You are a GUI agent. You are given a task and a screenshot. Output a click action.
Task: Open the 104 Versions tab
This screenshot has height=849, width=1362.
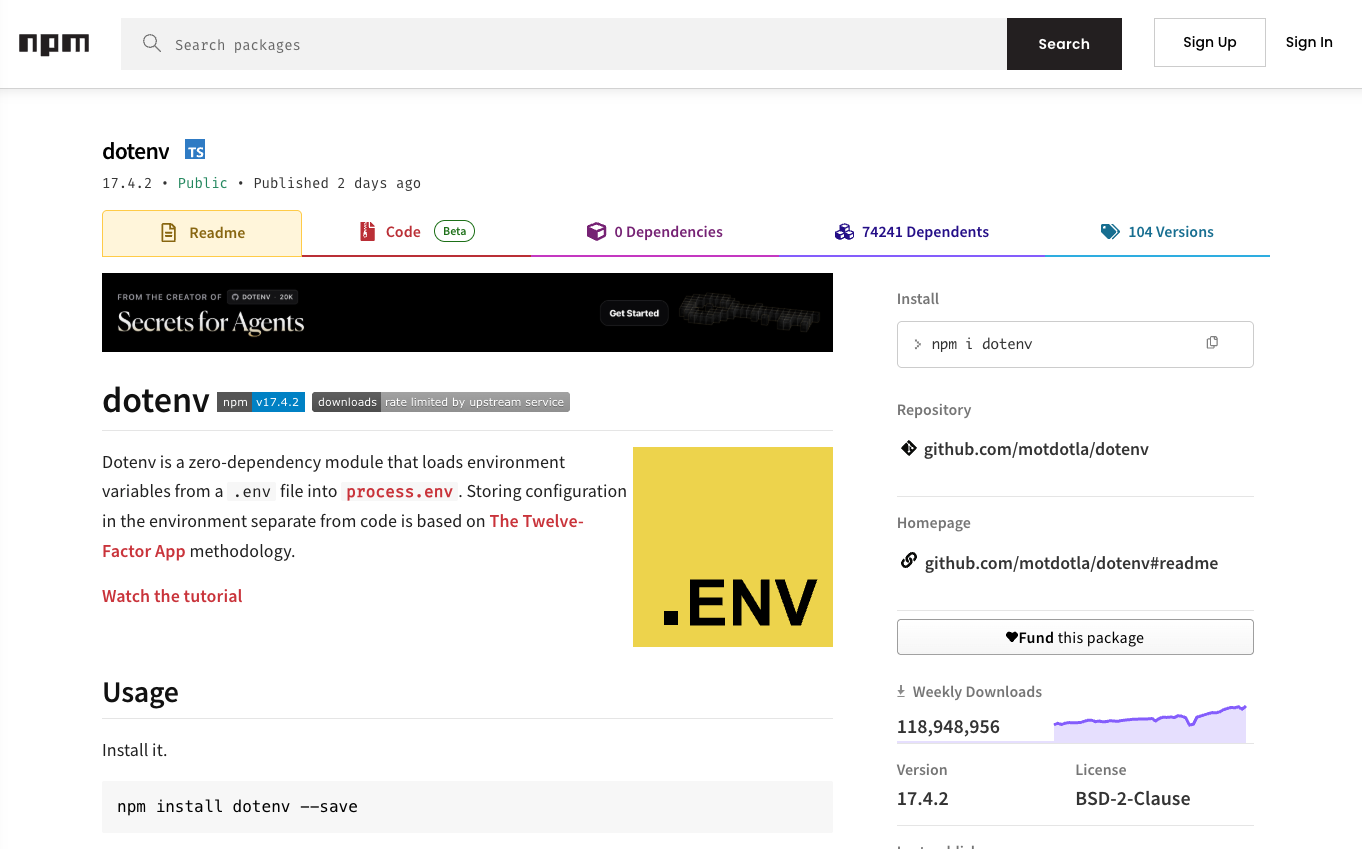pos(1157,232)
